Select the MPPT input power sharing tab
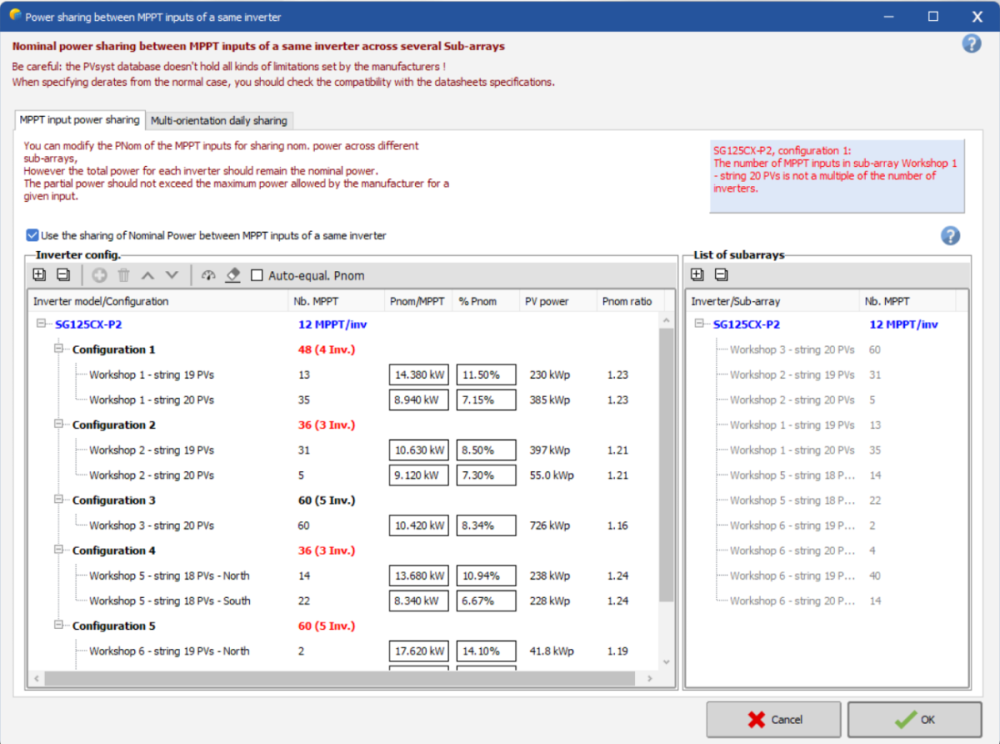The height and width of the screenshot is (744, 1000). pyautogui.click(x=80, y=120)
